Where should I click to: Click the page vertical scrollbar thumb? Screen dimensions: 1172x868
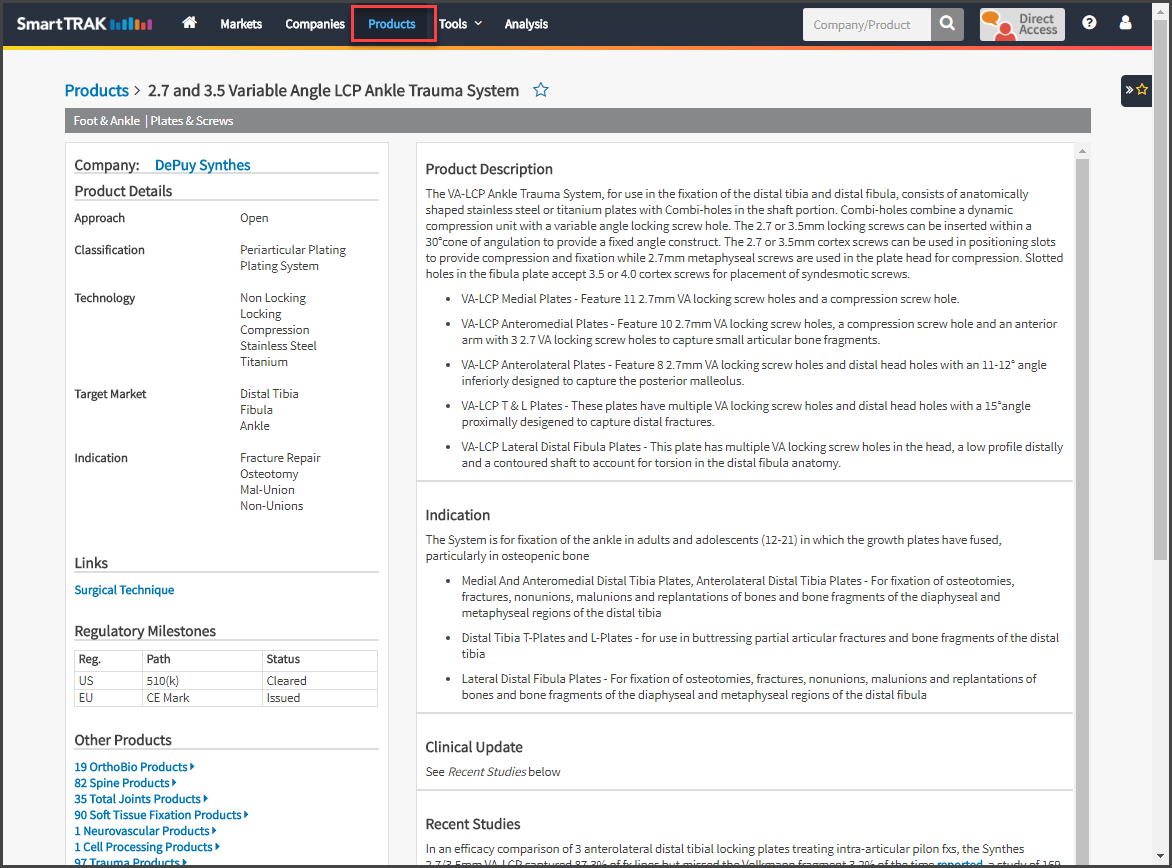click(1160, 292)
